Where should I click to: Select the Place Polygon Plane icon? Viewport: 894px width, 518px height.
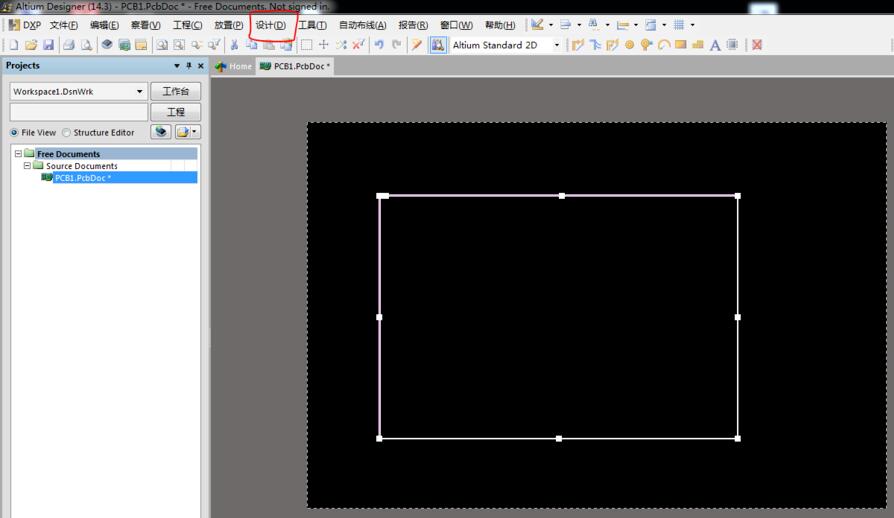[697, 45]
